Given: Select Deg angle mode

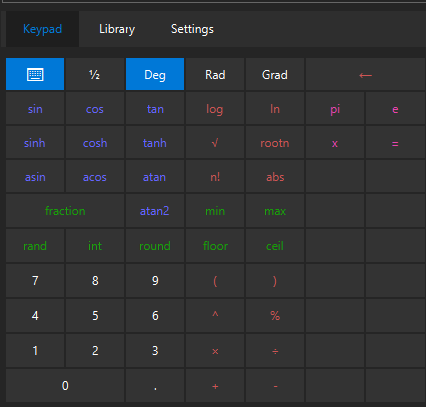Looking at the screenshot, I should tap(155, 74).
